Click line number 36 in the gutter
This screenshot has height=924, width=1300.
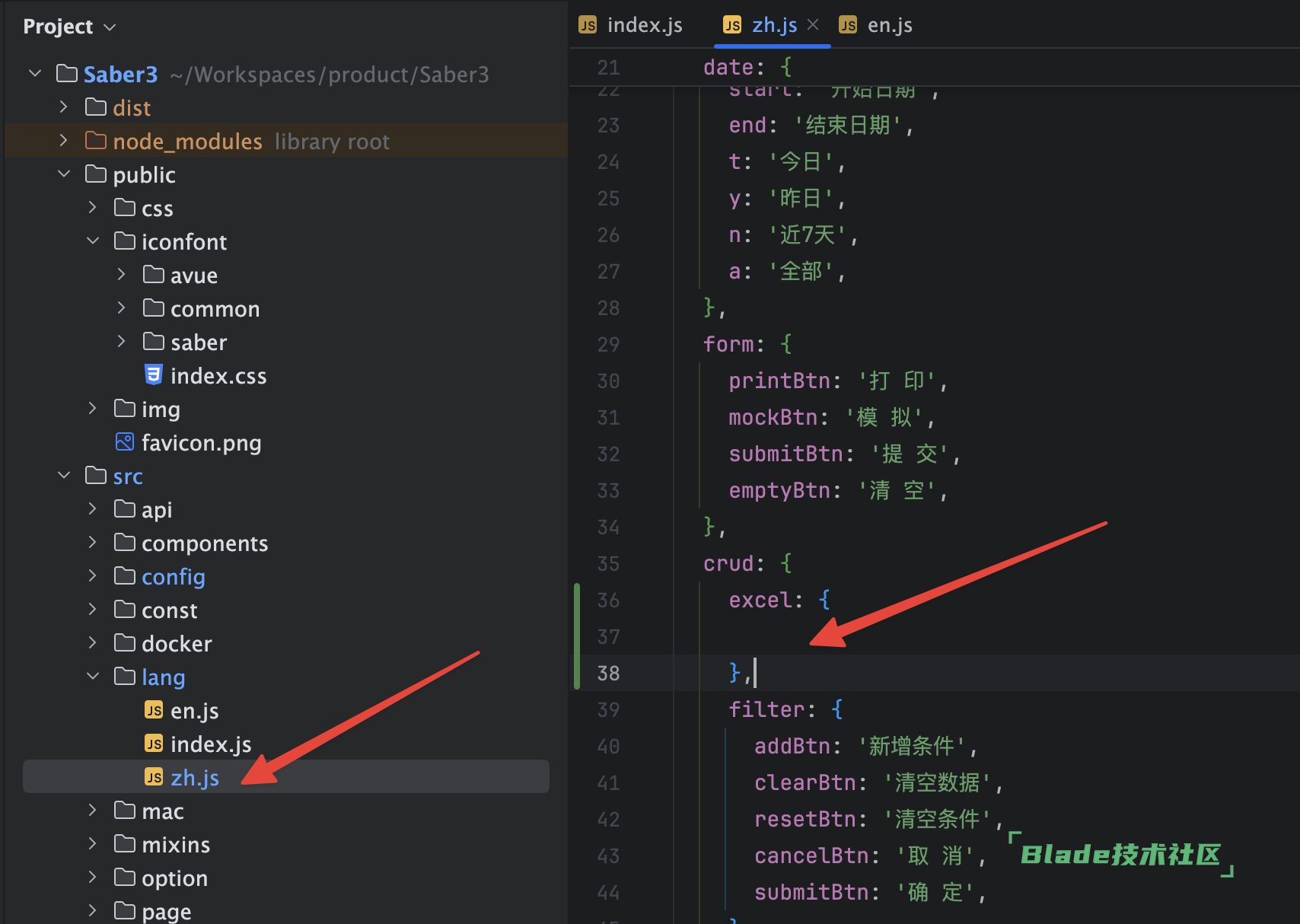tap(608, 600)
